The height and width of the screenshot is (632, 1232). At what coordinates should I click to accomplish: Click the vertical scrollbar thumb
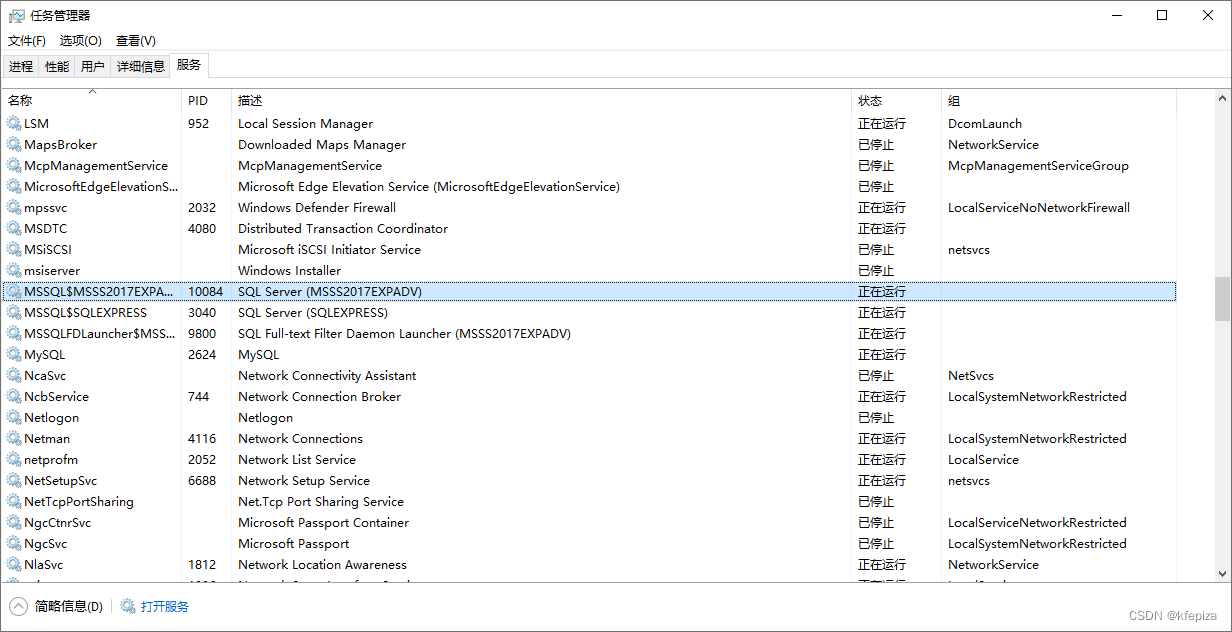[x=1222, y=299]
